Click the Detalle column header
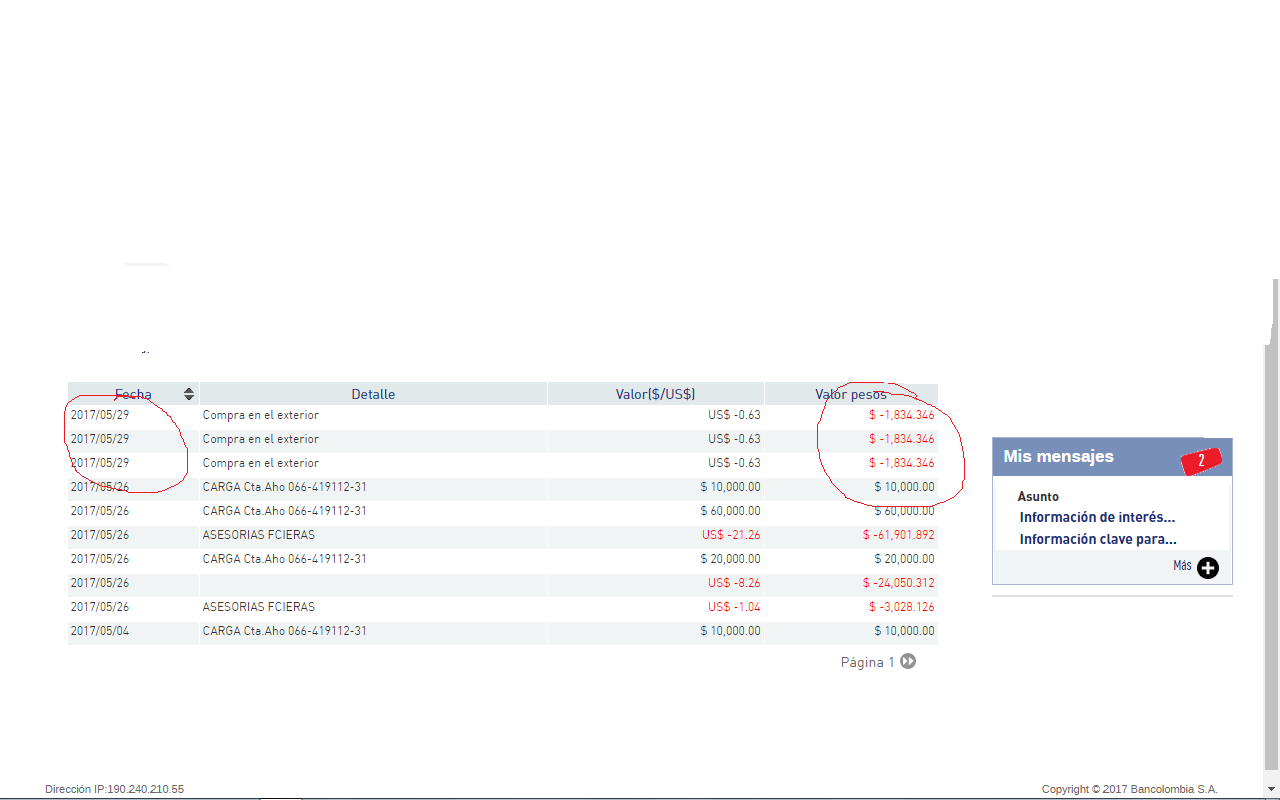 (373, 394)
